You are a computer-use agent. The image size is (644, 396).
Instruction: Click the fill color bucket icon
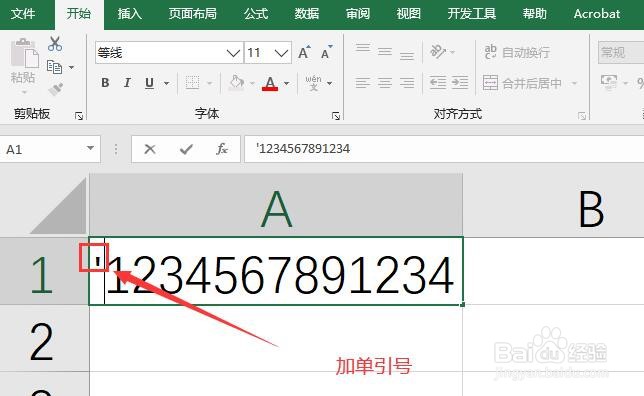(237, 83)
